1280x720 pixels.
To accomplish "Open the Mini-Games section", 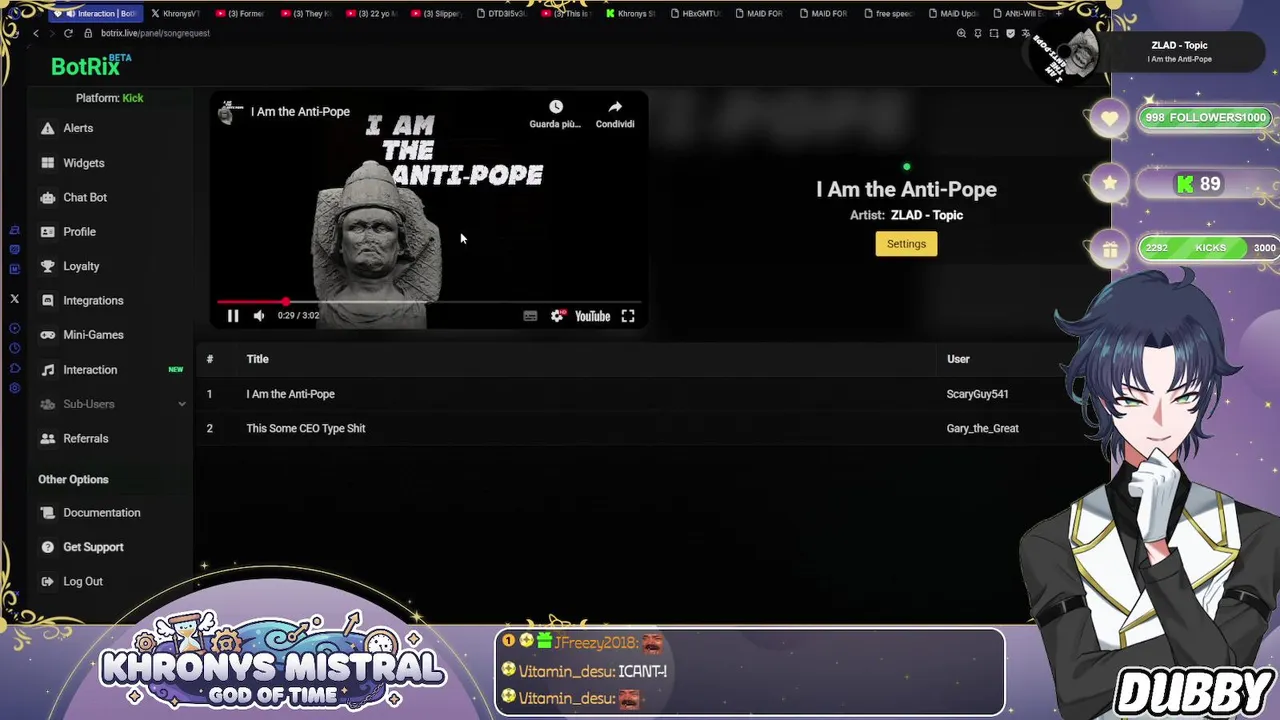I will [93, 335].
